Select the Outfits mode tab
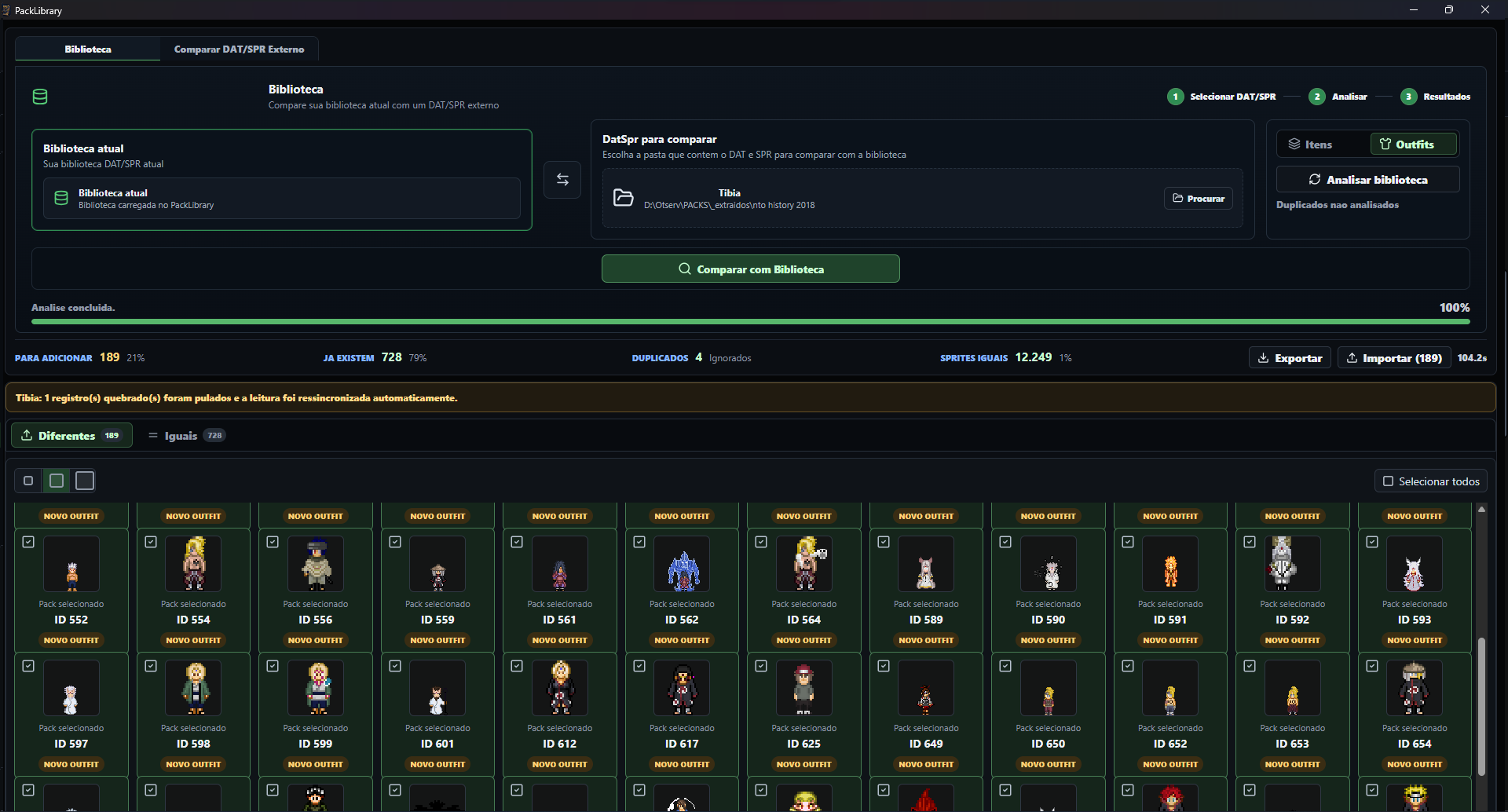Screen dimensions: 1508x812 tap(1414, 144)
